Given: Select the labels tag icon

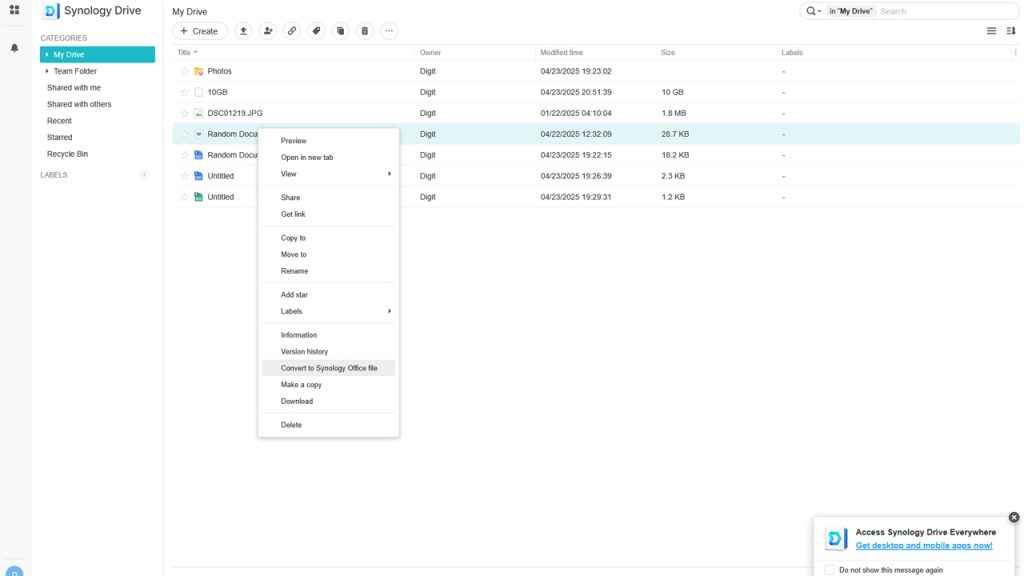Looking at the screenshot, I should click(316, 31).
